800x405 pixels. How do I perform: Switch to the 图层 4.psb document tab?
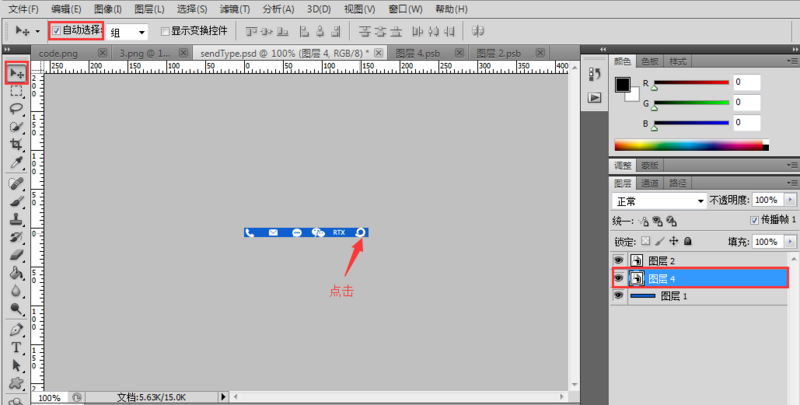tap(417, 53)
